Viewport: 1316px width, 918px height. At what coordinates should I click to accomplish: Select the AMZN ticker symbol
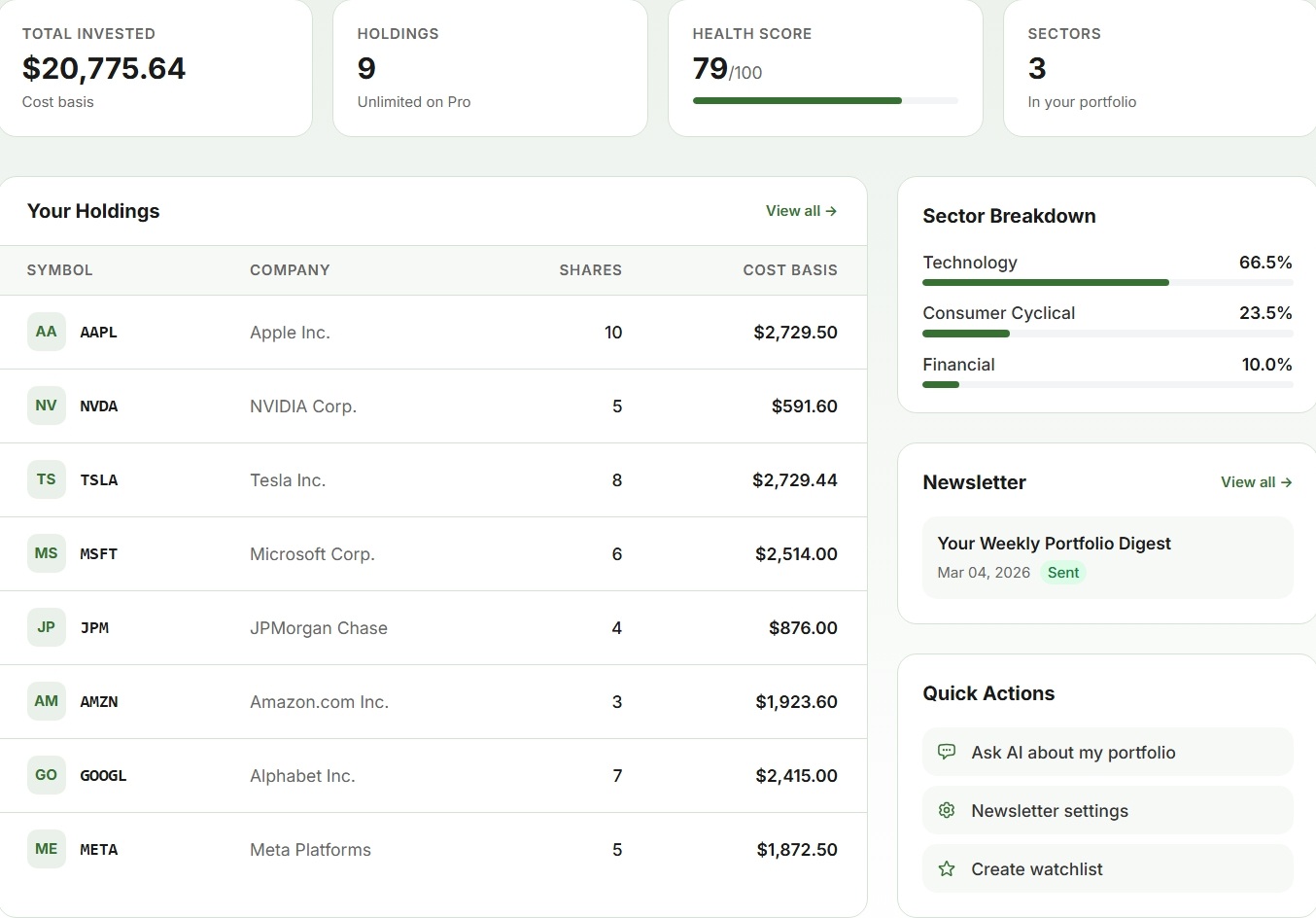click(98, 702)
